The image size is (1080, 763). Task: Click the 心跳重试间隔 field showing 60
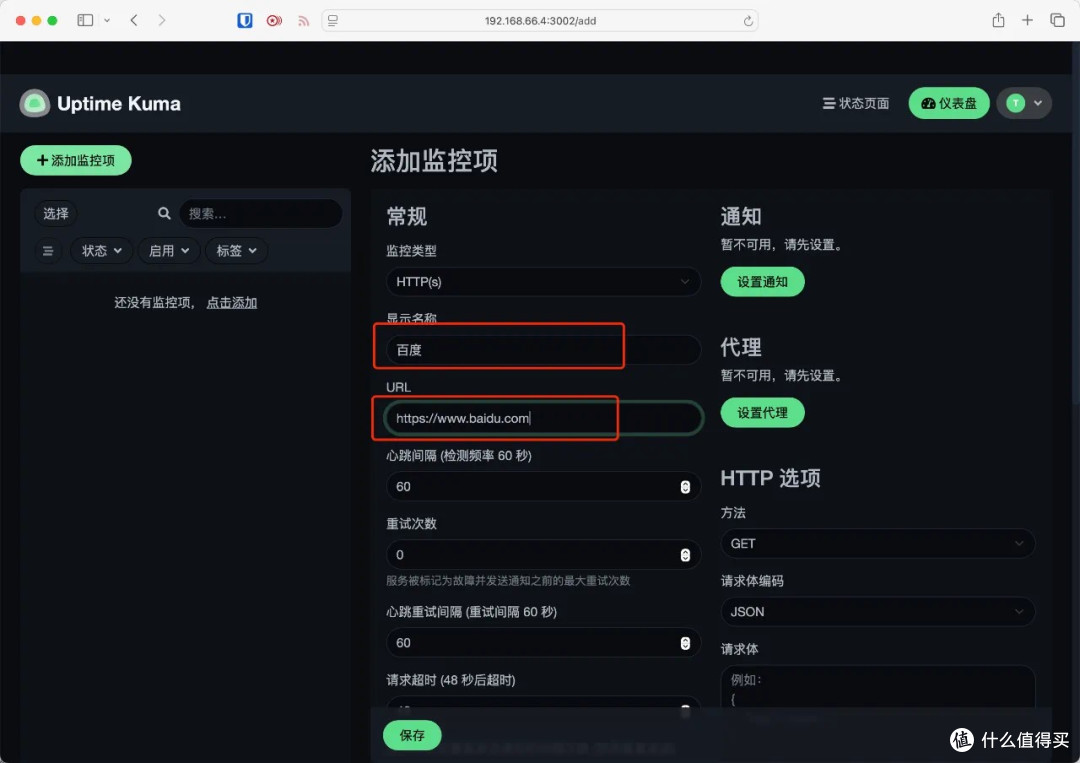click(543, 642)
